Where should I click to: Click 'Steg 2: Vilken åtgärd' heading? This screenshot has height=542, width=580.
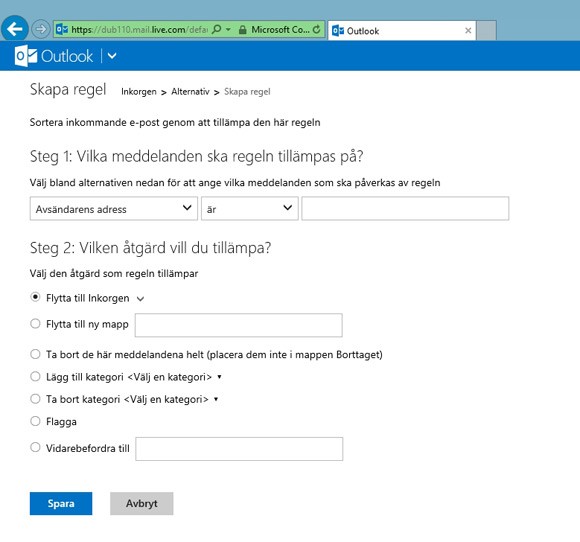[151, 248]
